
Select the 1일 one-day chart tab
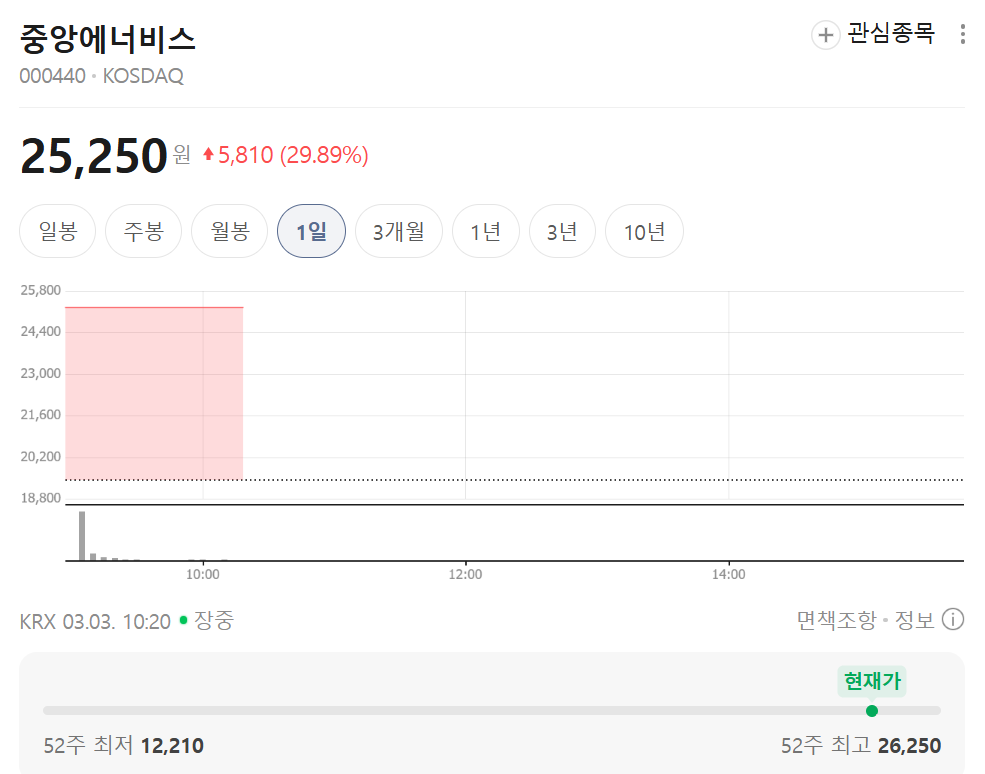click(x=312, y=231)
